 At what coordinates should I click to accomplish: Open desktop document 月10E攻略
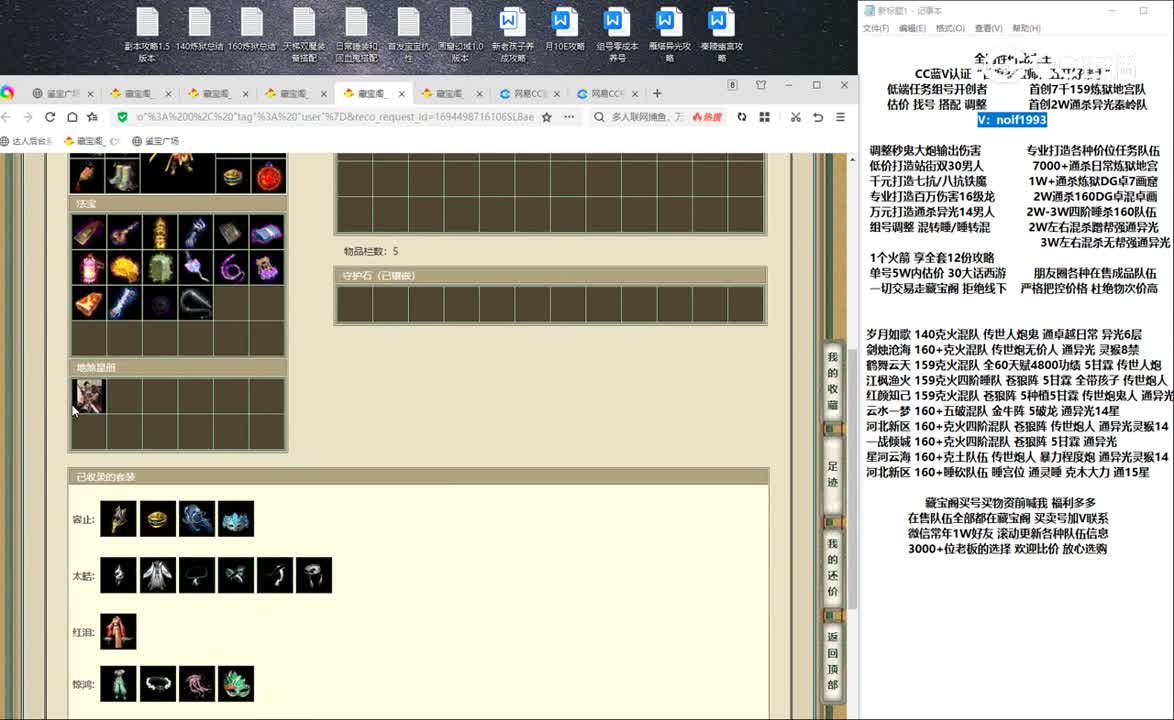(x=564, y=29)
